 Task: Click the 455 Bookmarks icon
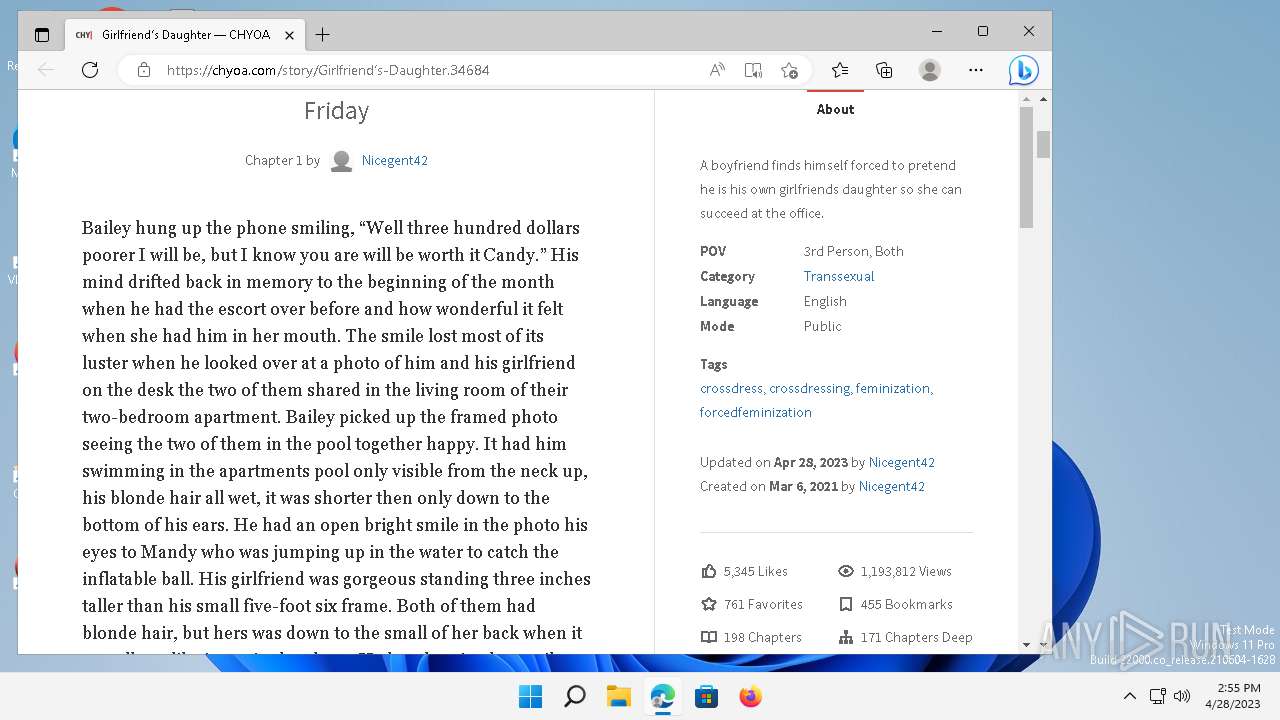(x=846, y=604)
